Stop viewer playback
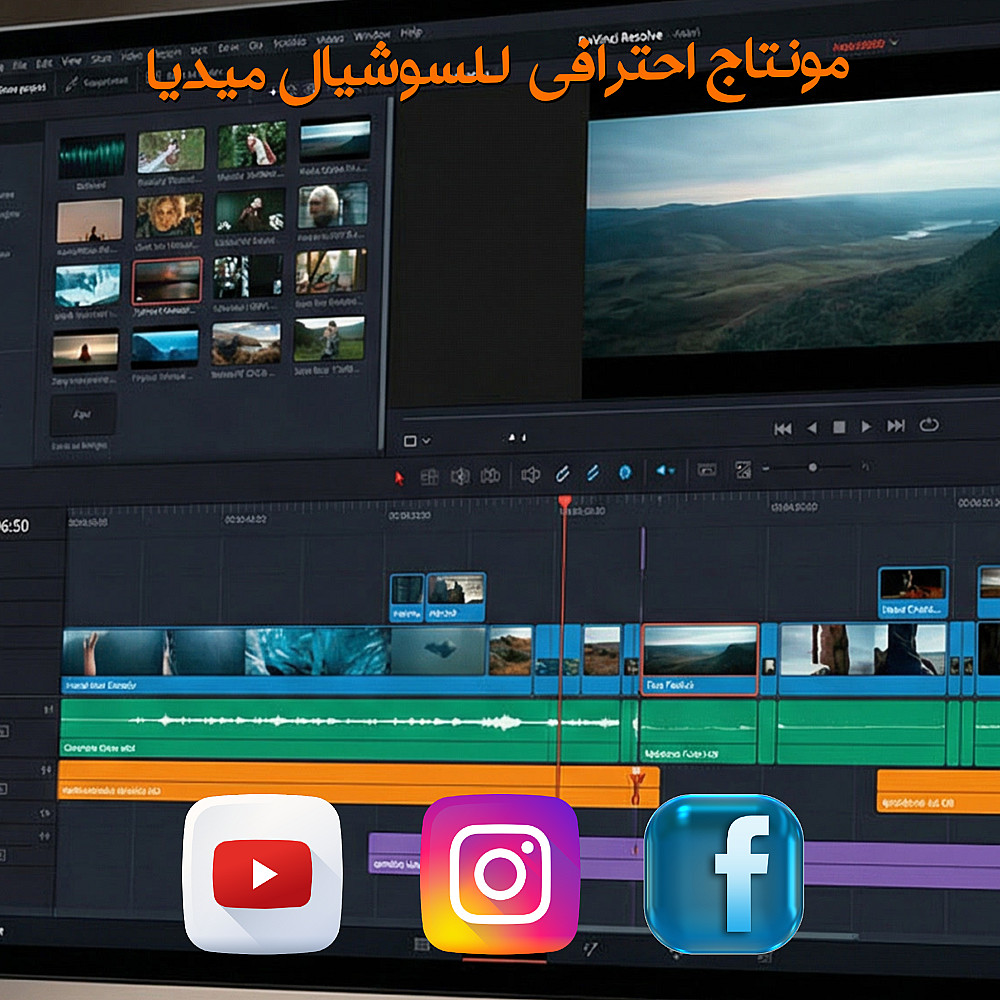This screenshot has height=1000, width=1000. click(x=839, y=427)
